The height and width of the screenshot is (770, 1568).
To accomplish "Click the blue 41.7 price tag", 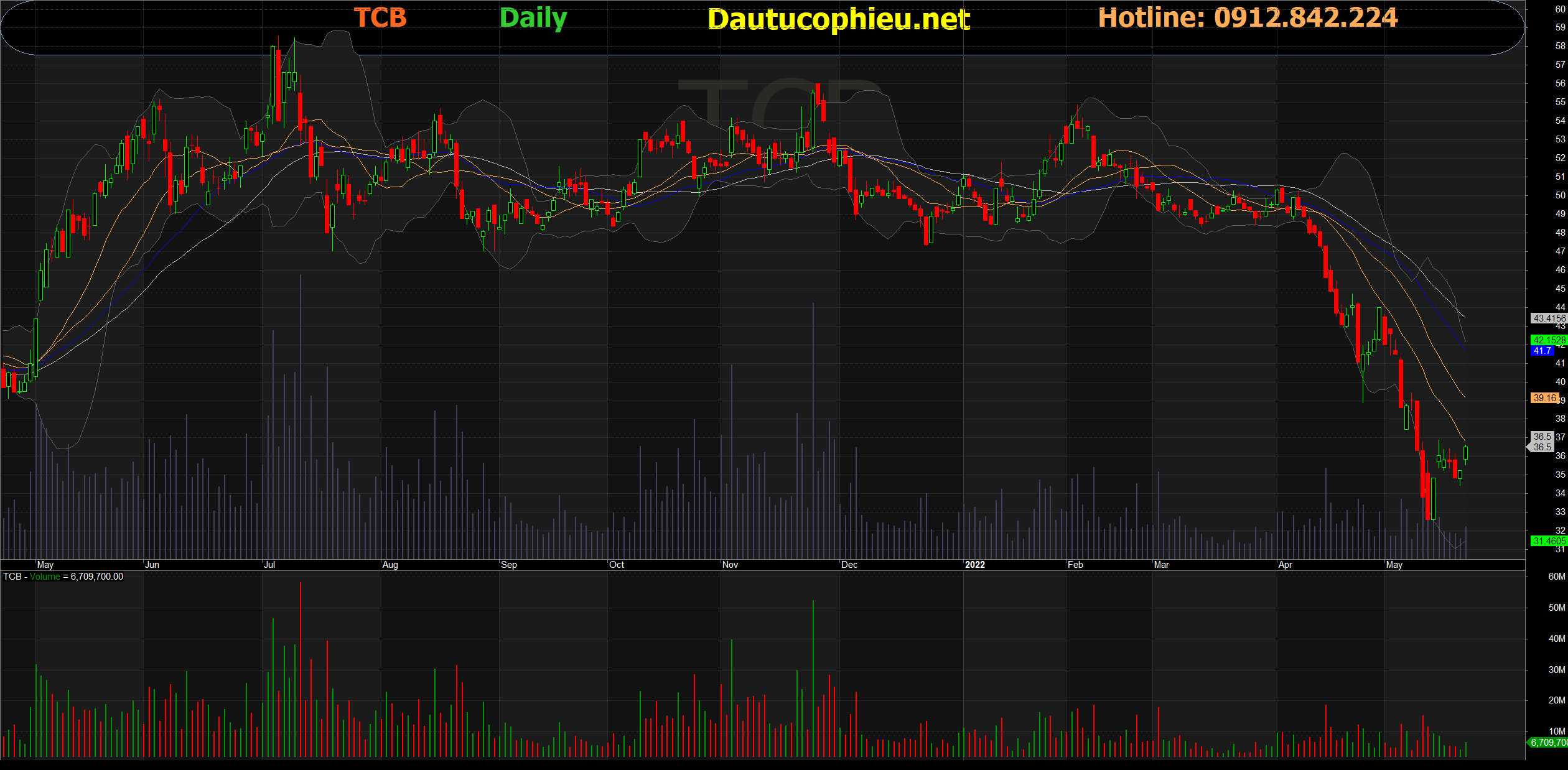I will tap(1542, 351).
